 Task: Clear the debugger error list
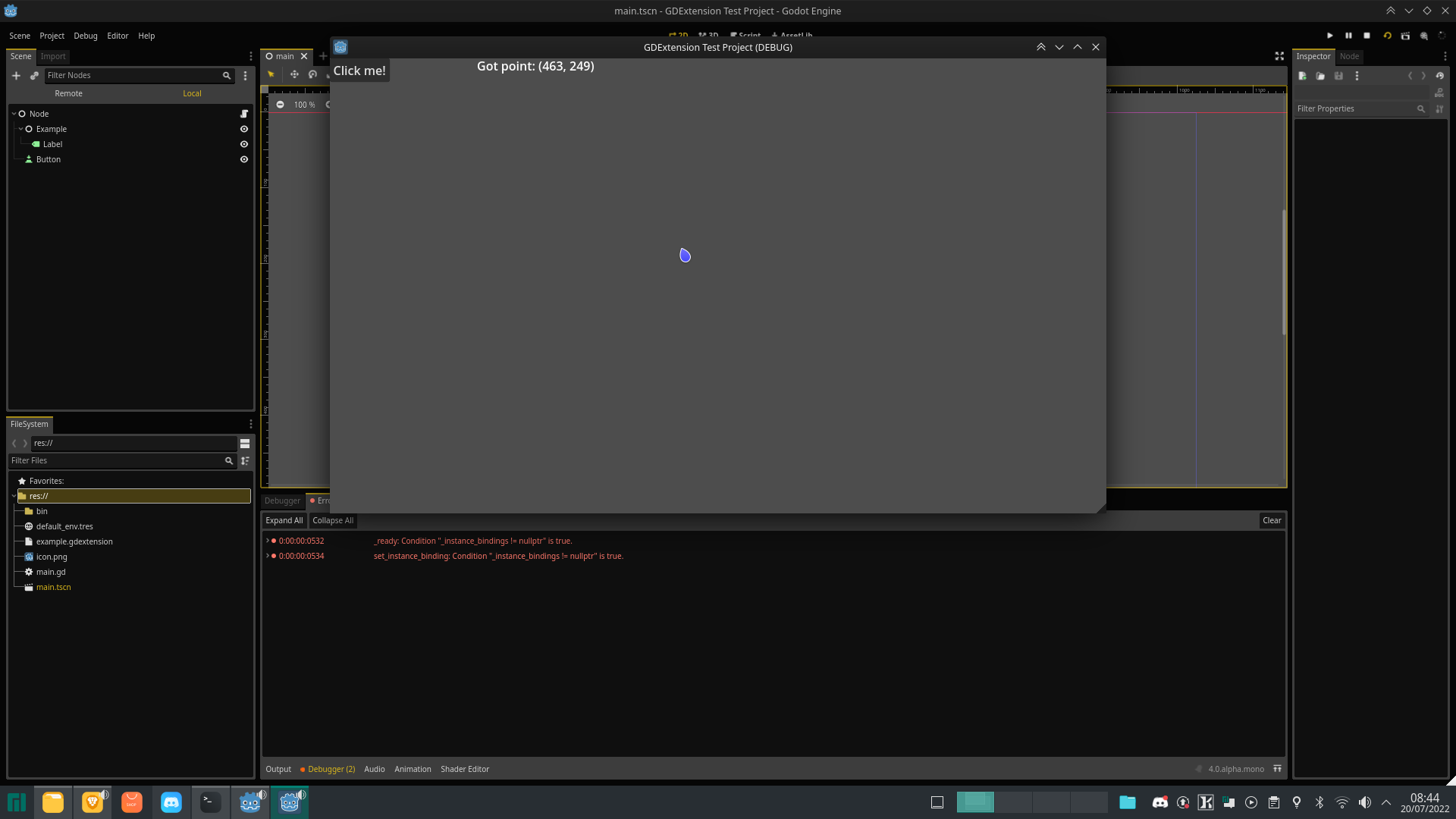point(1271,520)
